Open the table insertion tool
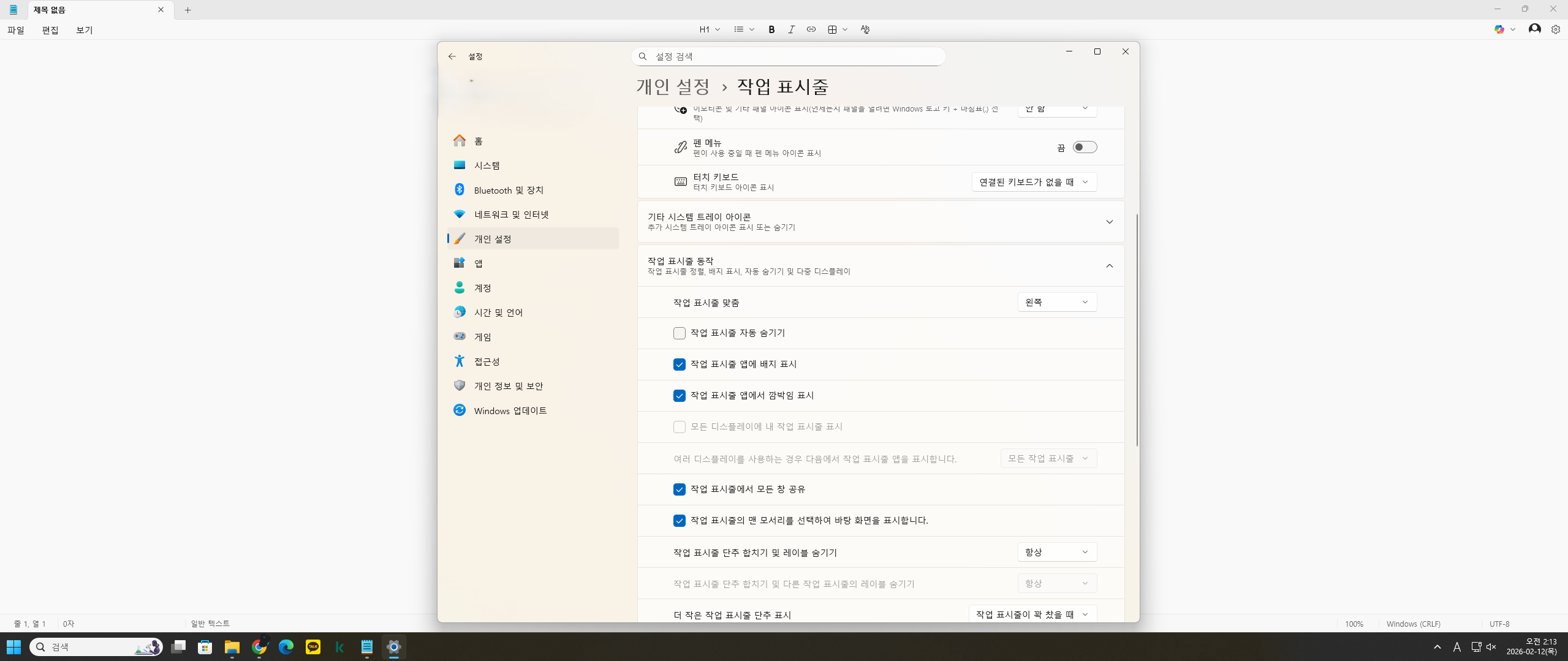The image size is (1568, 661). [831, 29]
